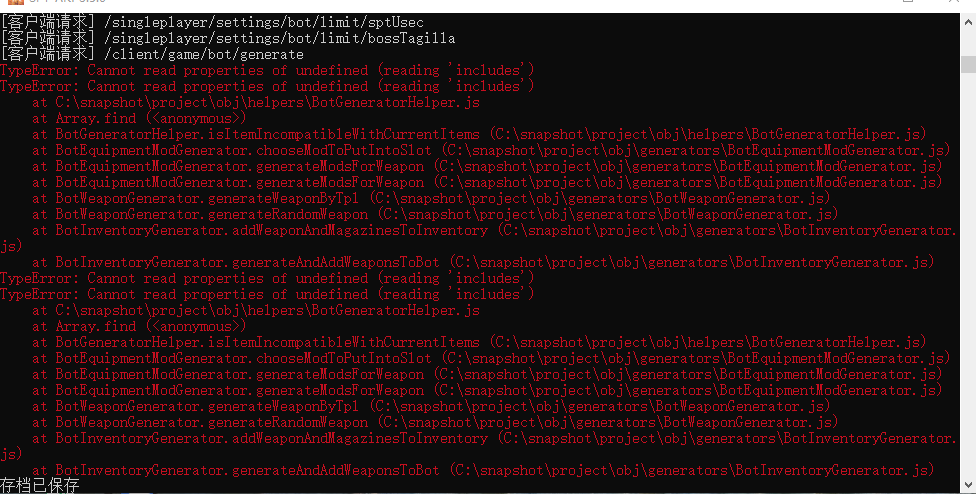Click the scrollbar down arrow
Viewport: 976px width, 494px height.
click(968, 485)
